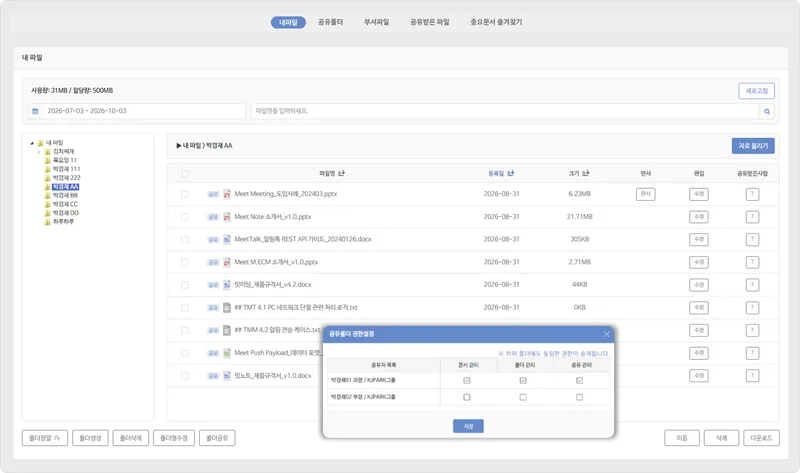Viewport: 800px width, 473px height.
Task: Click the 폴더공유 button
Action: (x=217, y=438)
